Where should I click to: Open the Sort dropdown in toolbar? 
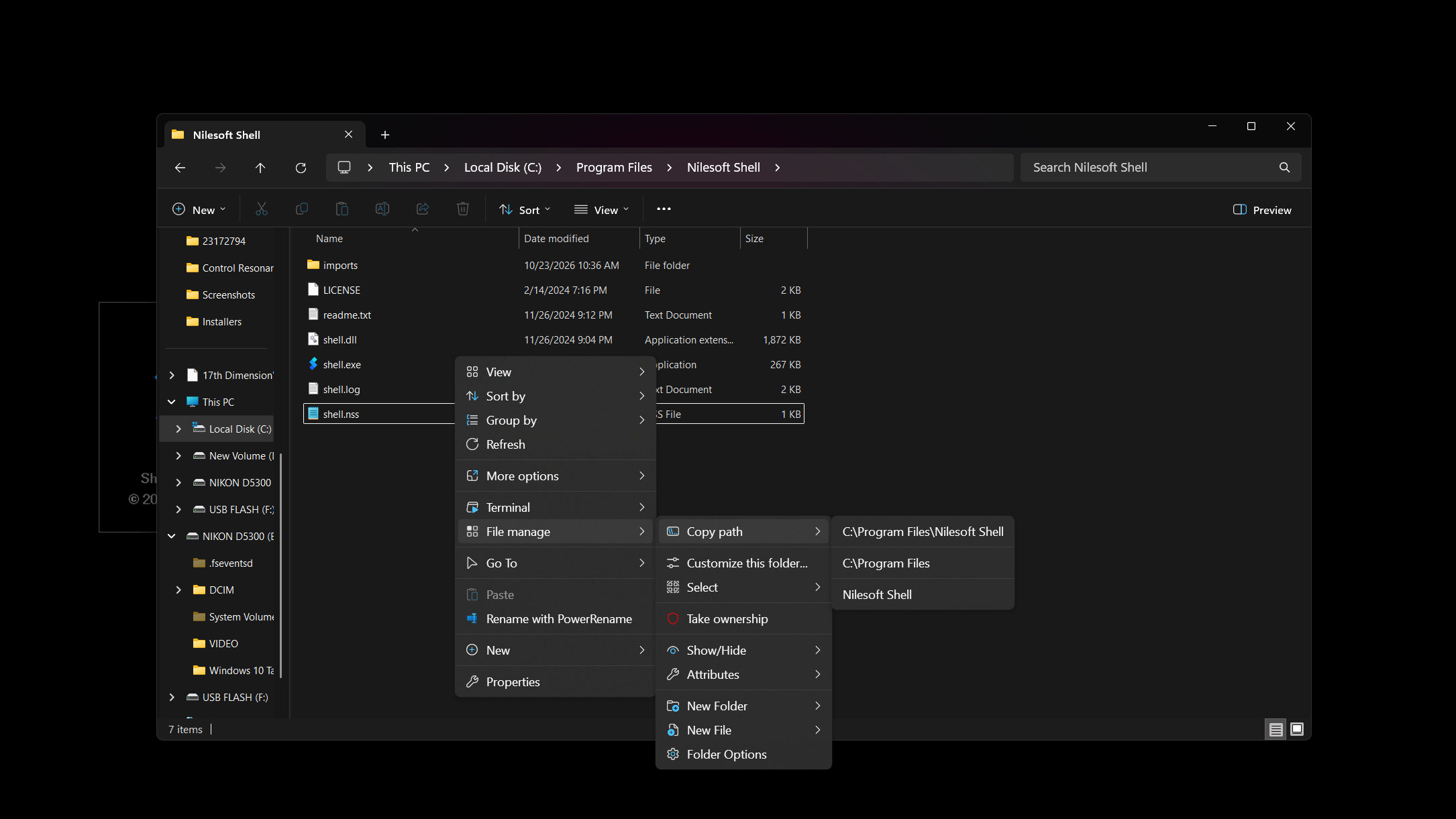525,210
